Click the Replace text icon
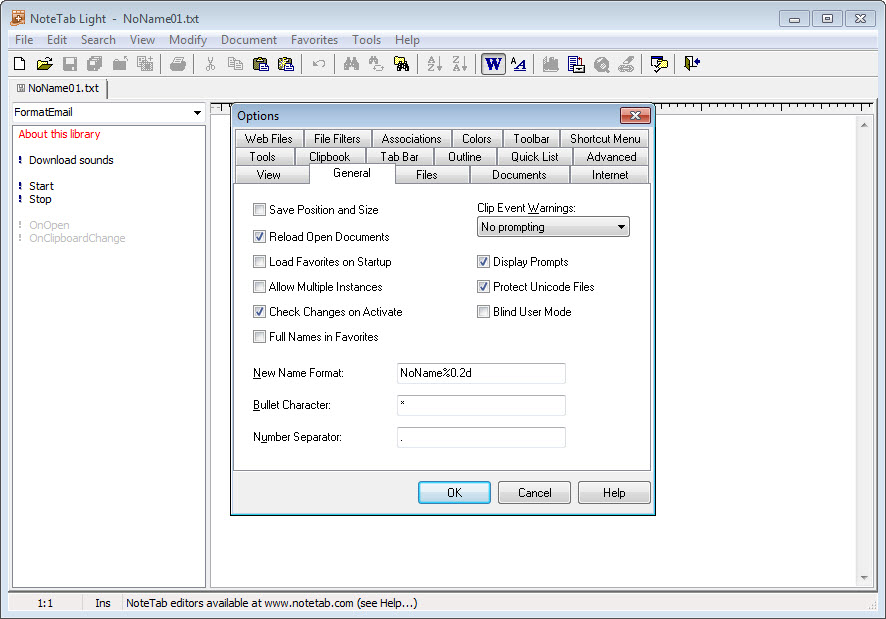Image resolution: width=886 pixels, height=619 pixels. [x=376, y=64]
